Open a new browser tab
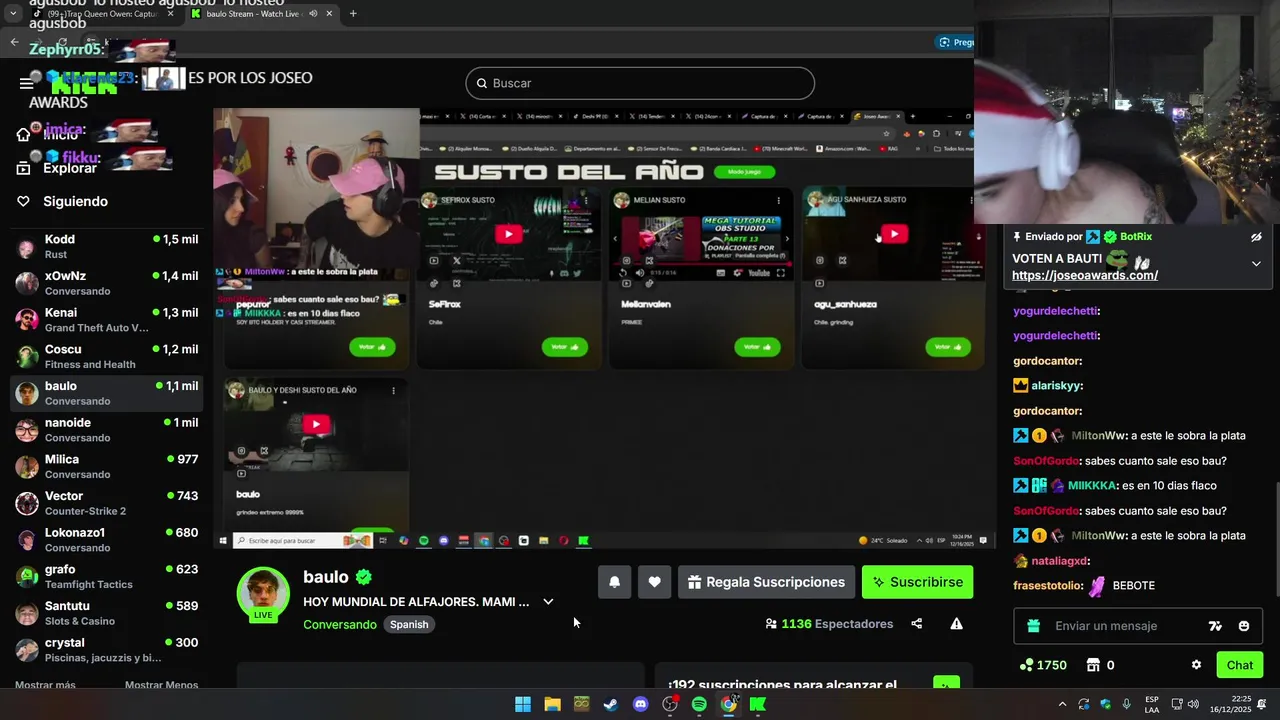The width and height of the screenshot is (1280, 720). tap(353, 14)
